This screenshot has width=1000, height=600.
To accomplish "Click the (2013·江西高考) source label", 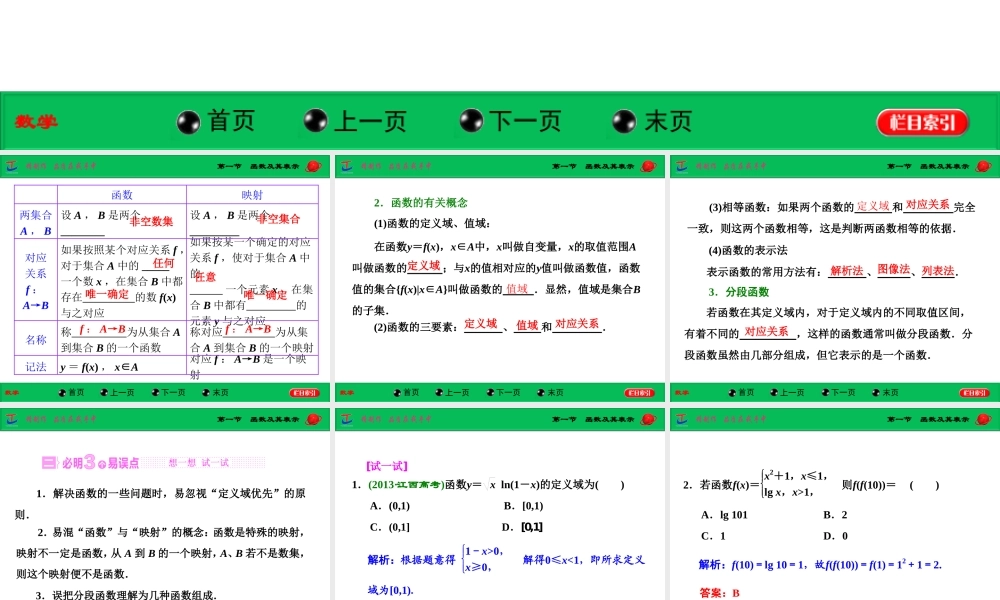I will [406, 485].
